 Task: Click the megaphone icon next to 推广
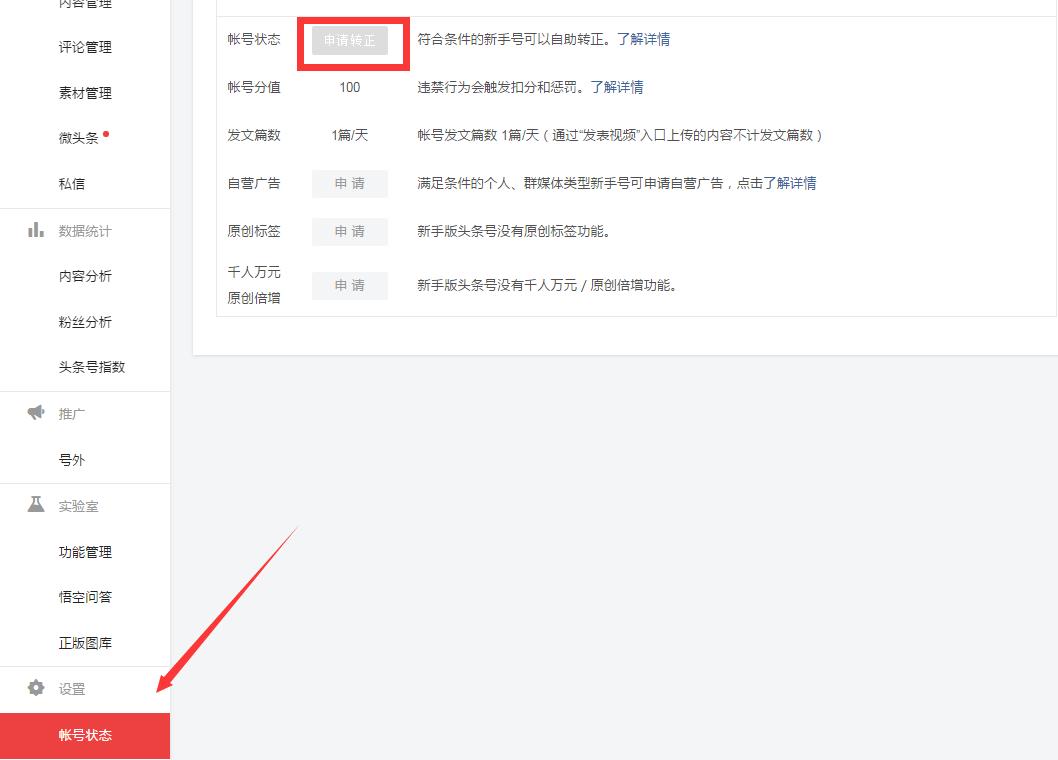point(35,412)
